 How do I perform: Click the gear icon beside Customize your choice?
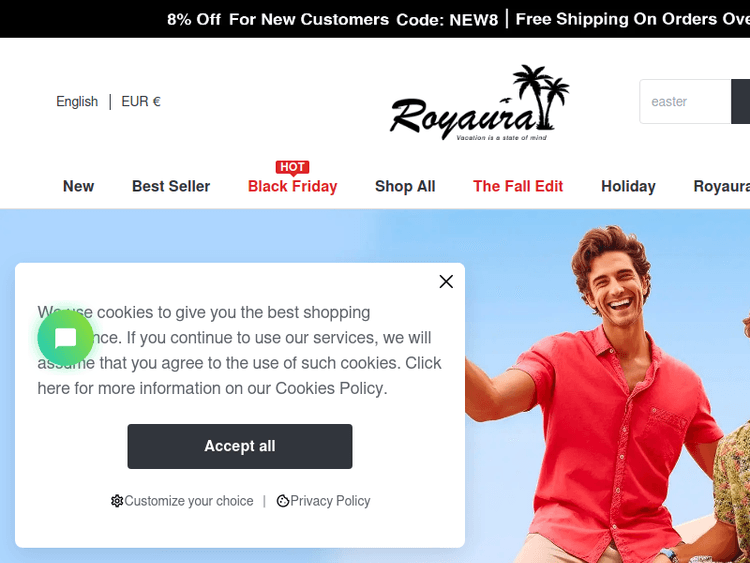(x=117, y=501)
